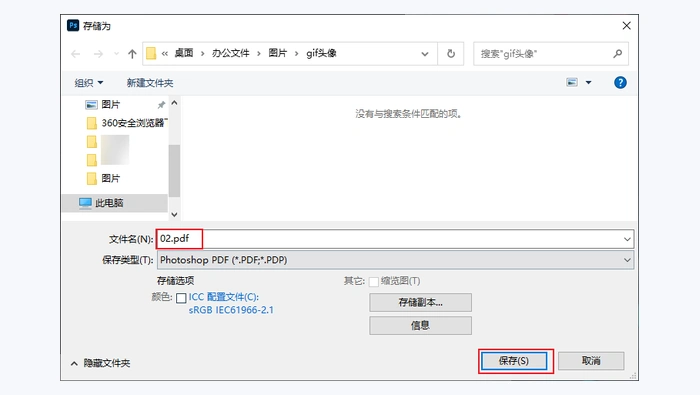Click the path overflow chevron «

(165, 54)
